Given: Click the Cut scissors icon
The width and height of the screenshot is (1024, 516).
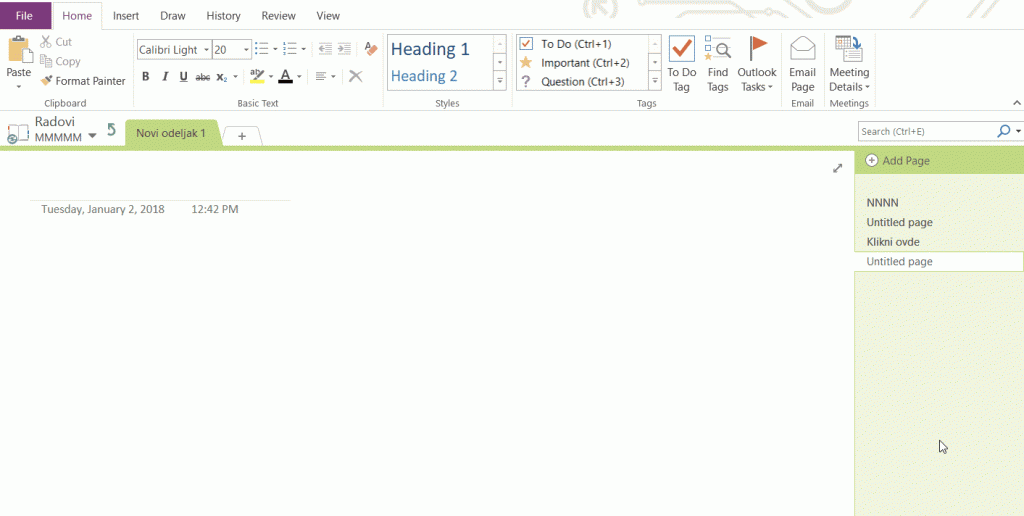Looking at the screenshot, I should coord(46,42).
